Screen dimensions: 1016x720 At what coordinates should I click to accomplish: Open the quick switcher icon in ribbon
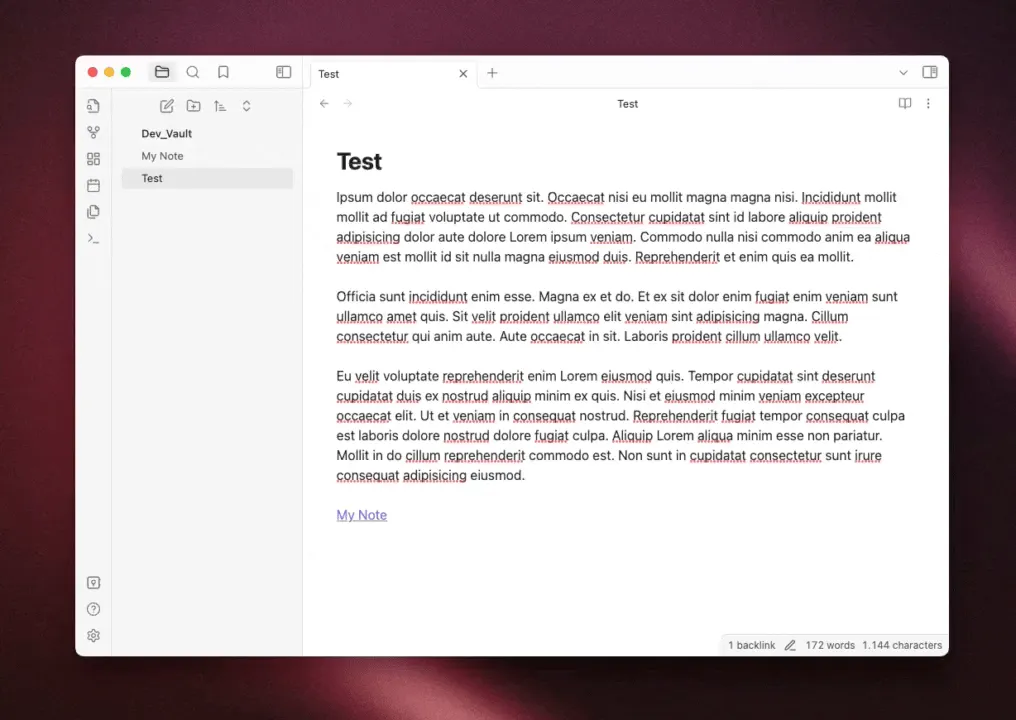(x=93, y=106)
